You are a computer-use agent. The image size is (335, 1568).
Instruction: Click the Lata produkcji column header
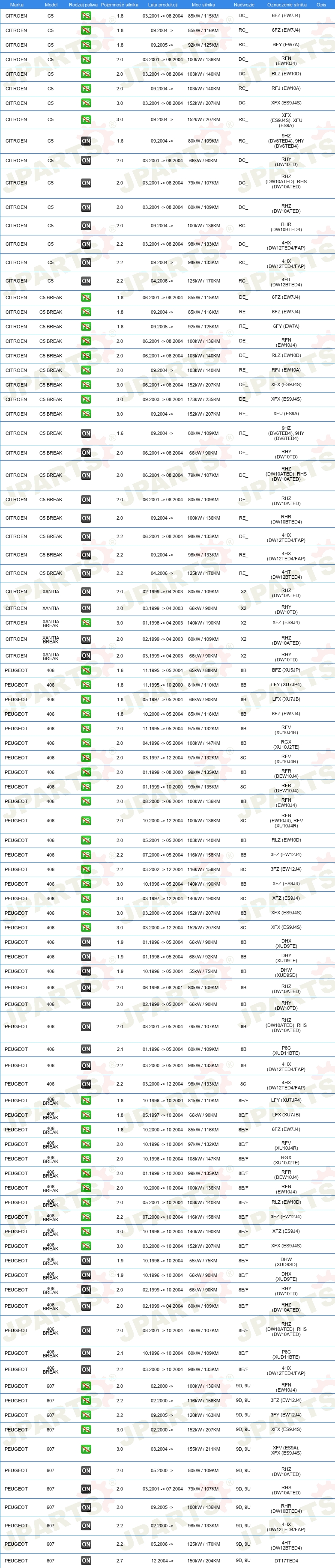click(x=163, y=4)
